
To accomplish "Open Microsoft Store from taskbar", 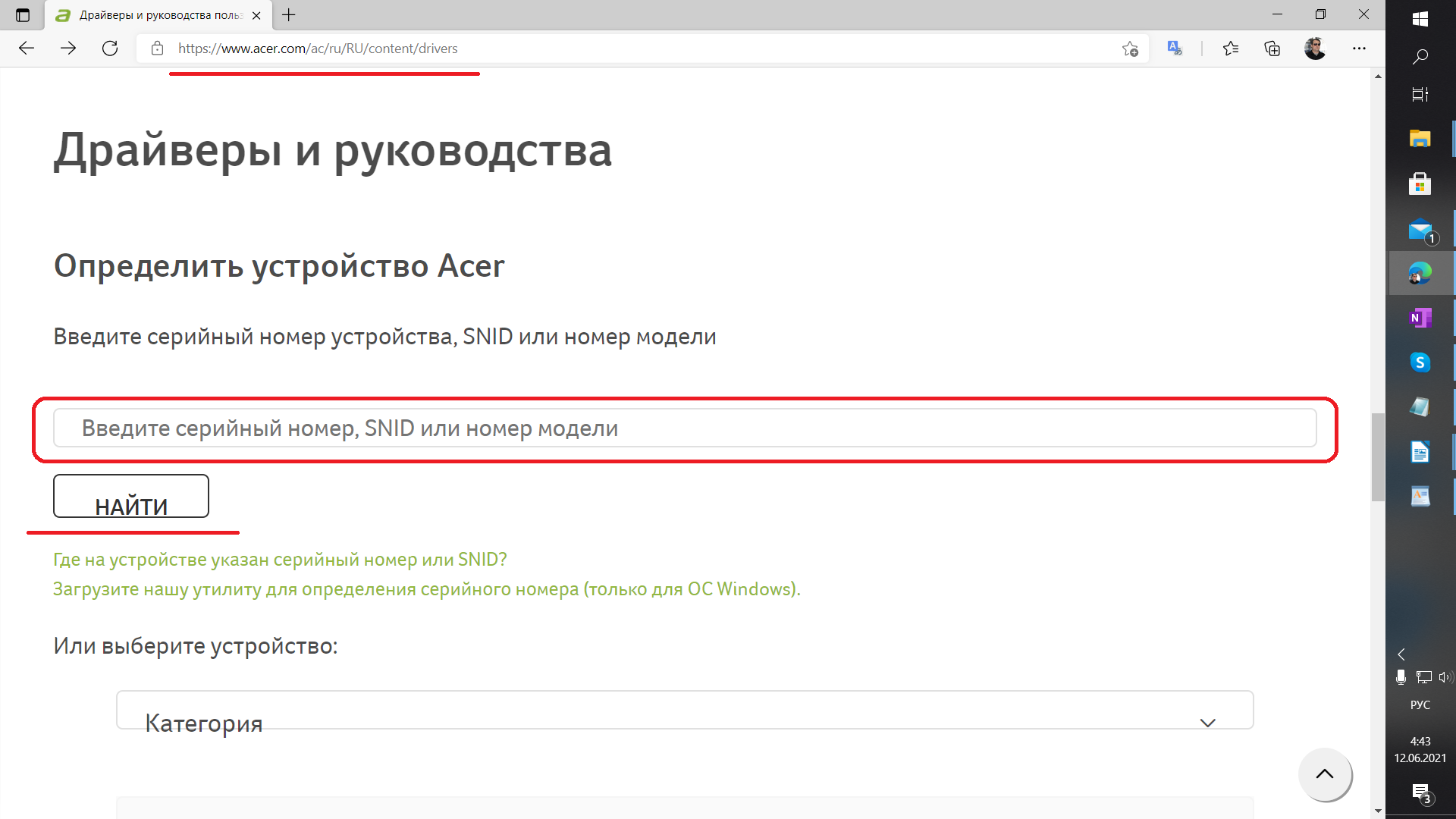I will pos(1420,184).
